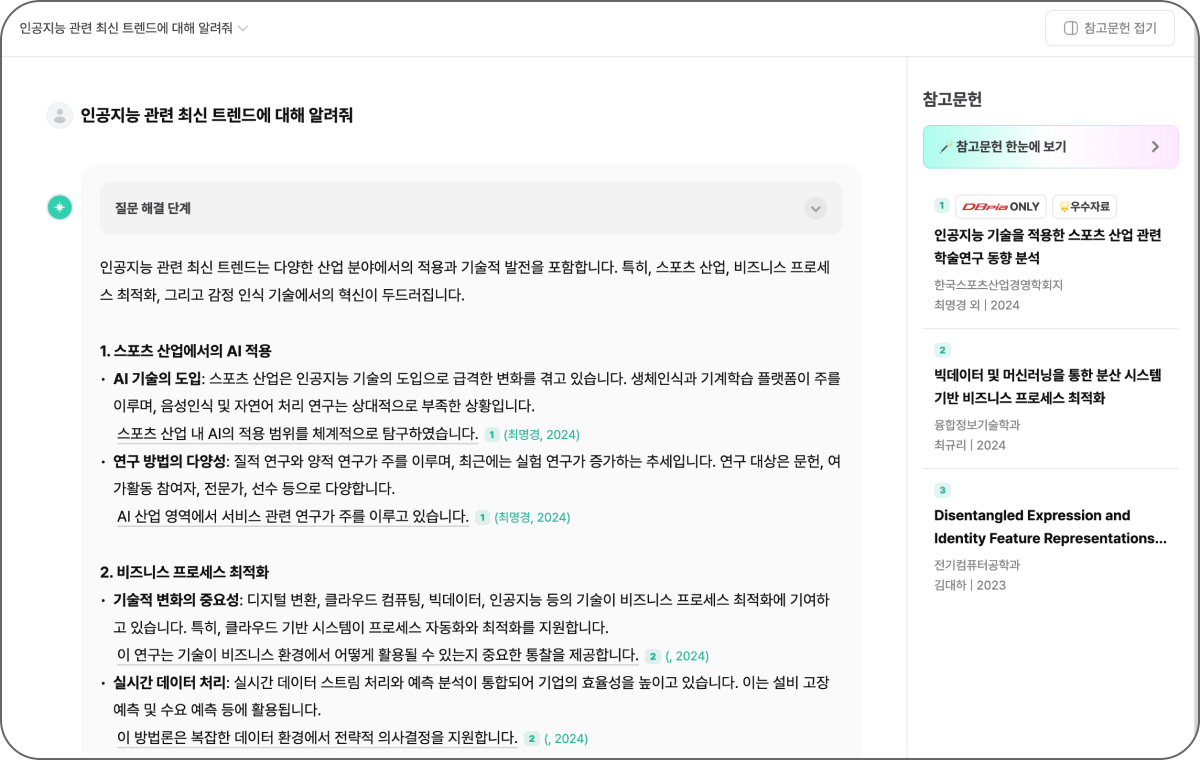The image size is (1200, 760).
Task: Expand the 질문 해결 단계 chevron
Action: (x=816, y=208)
